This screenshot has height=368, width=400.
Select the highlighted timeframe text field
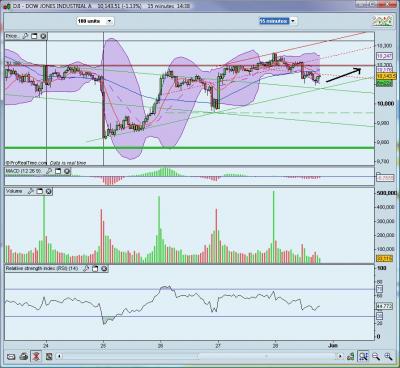pos(274,21)
